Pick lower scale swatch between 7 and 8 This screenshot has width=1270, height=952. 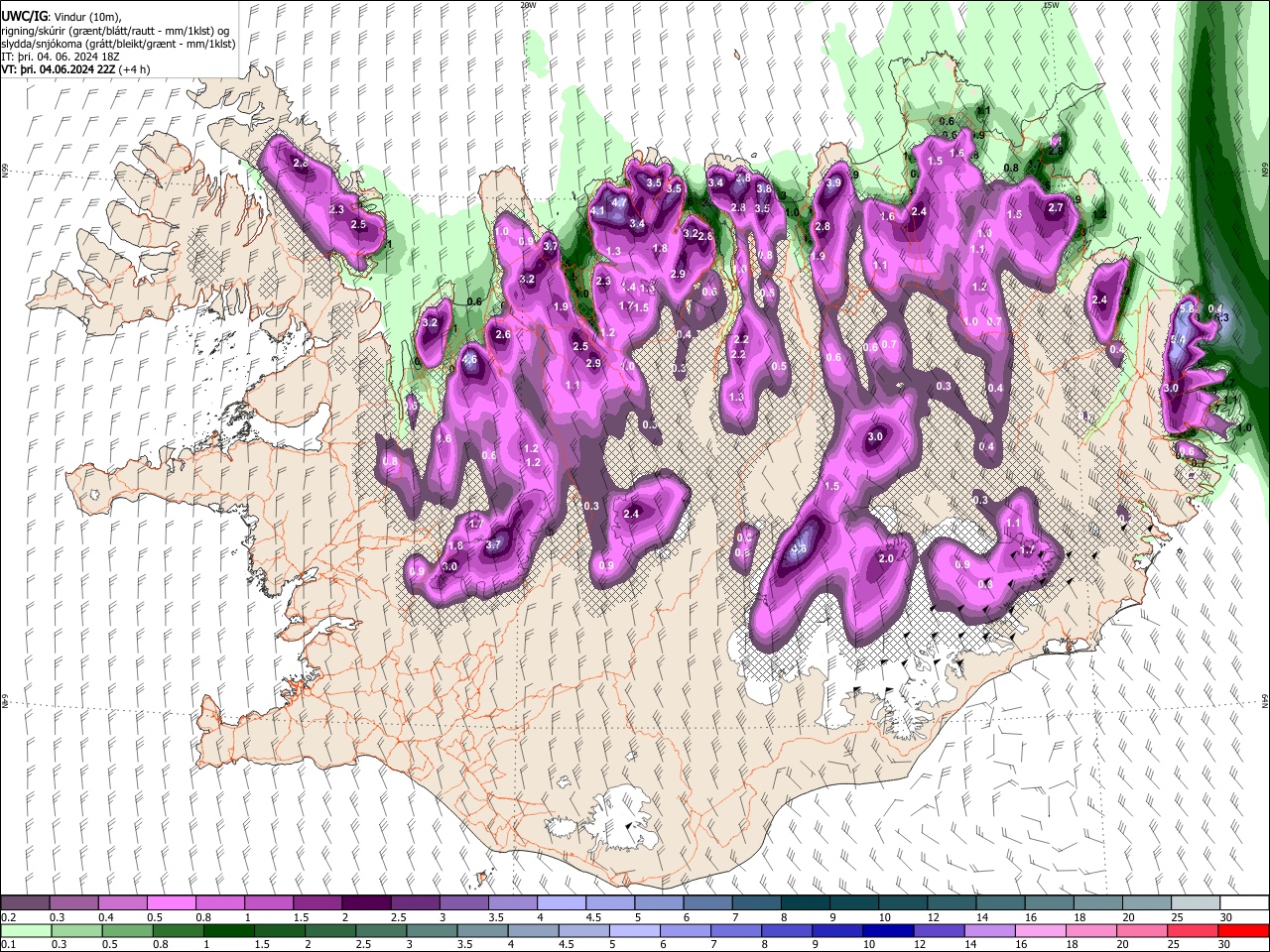tap(734, 930)
